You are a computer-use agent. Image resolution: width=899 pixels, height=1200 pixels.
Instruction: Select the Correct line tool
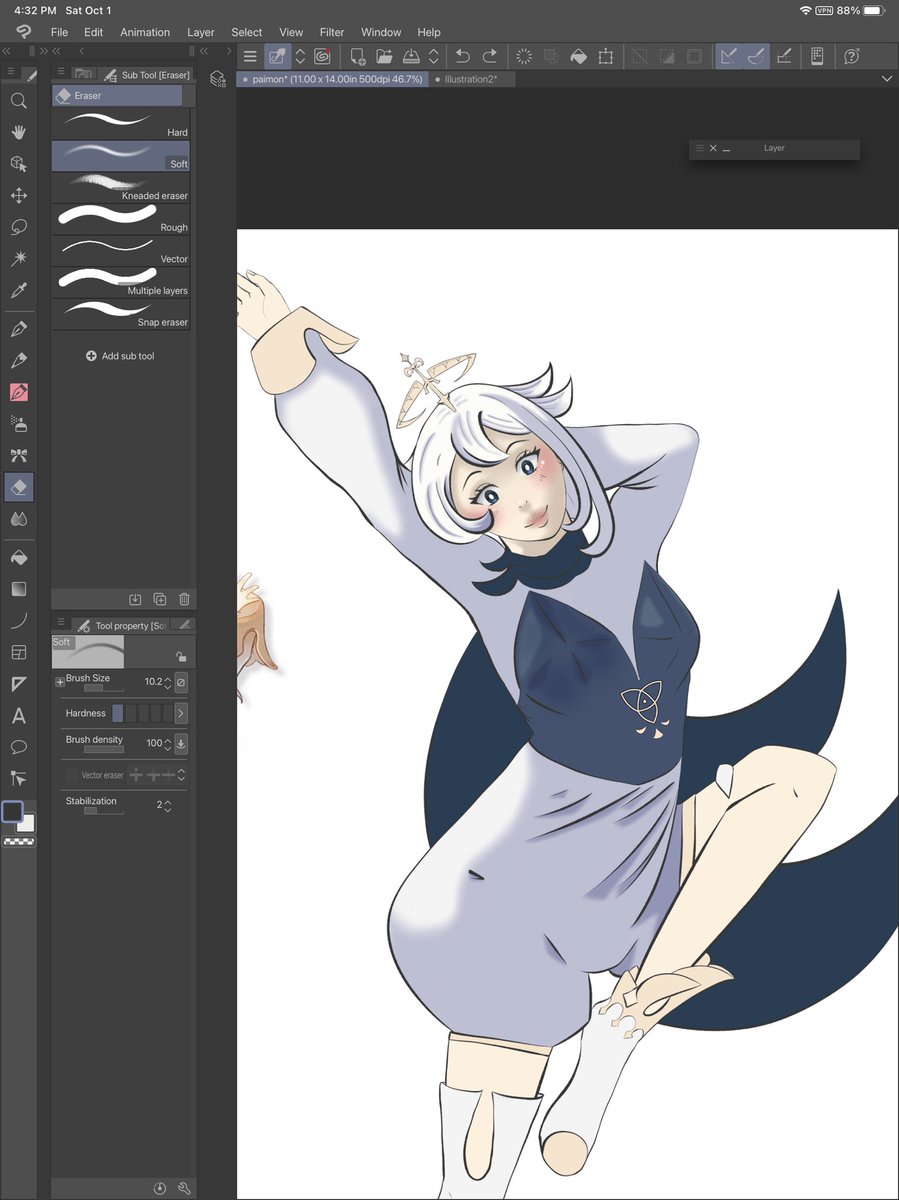(18, 778)
